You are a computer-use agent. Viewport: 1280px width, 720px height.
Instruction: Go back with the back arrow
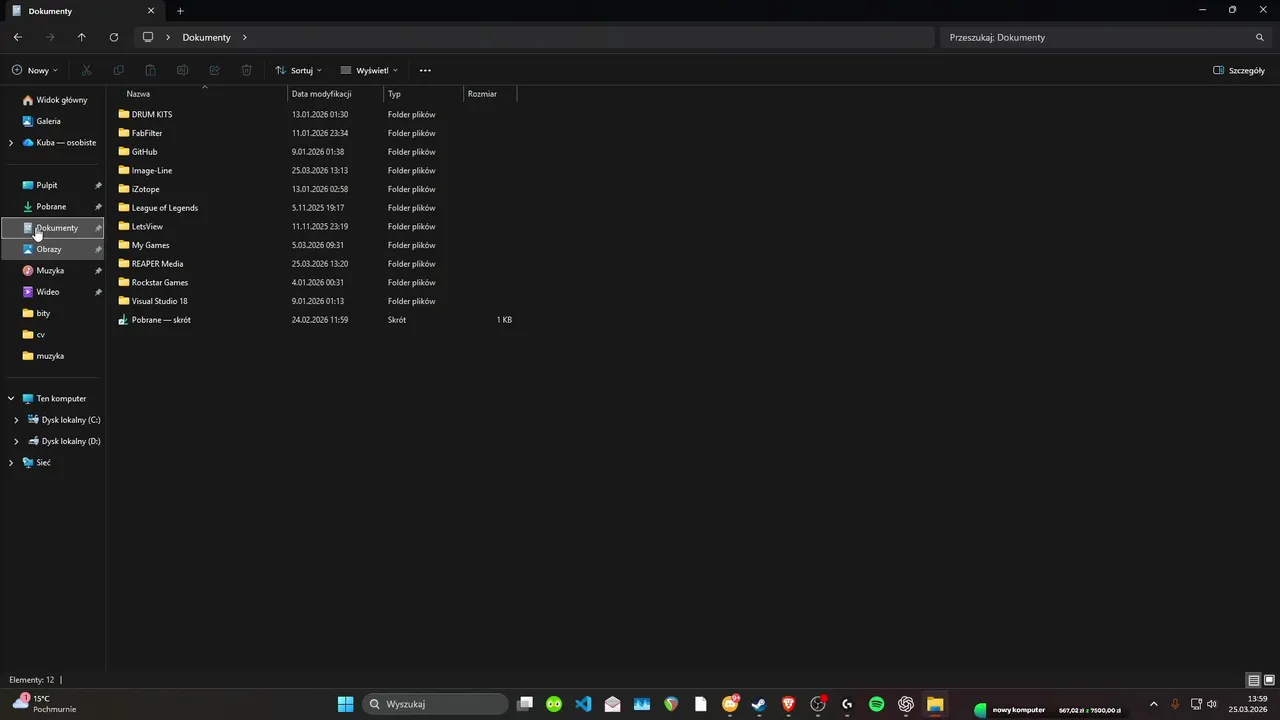18,37
